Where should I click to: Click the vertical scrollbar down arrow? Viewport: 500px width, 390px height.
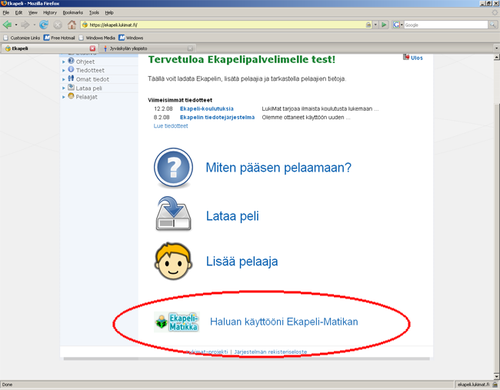(496, 376)
